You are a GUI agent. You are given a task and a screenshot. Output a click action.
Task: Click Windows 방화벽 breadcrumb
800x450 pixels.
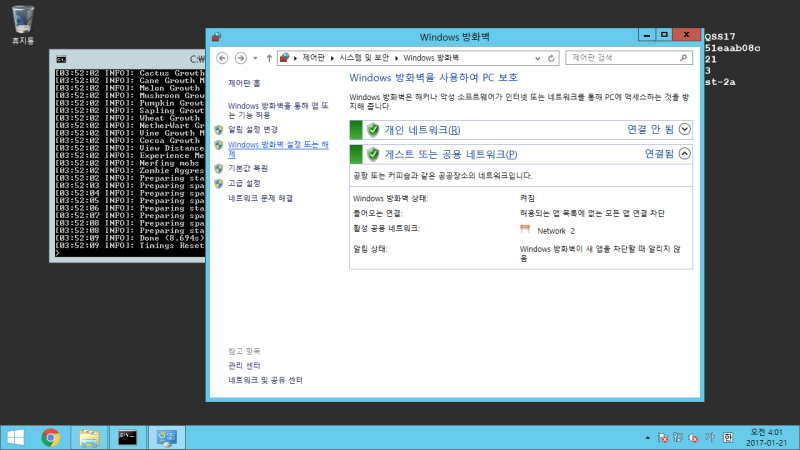pos(431,58)
